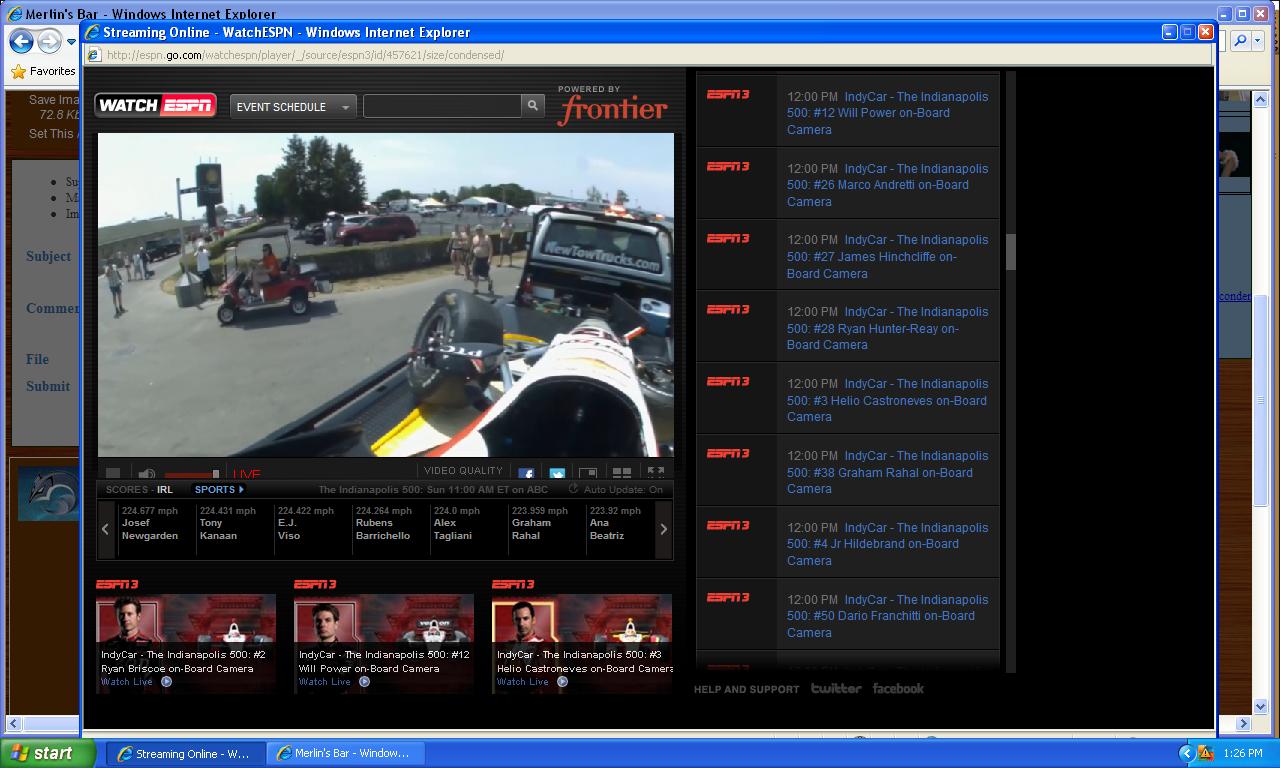Open #12 Will Power on-board camera listing

point(887,113)
